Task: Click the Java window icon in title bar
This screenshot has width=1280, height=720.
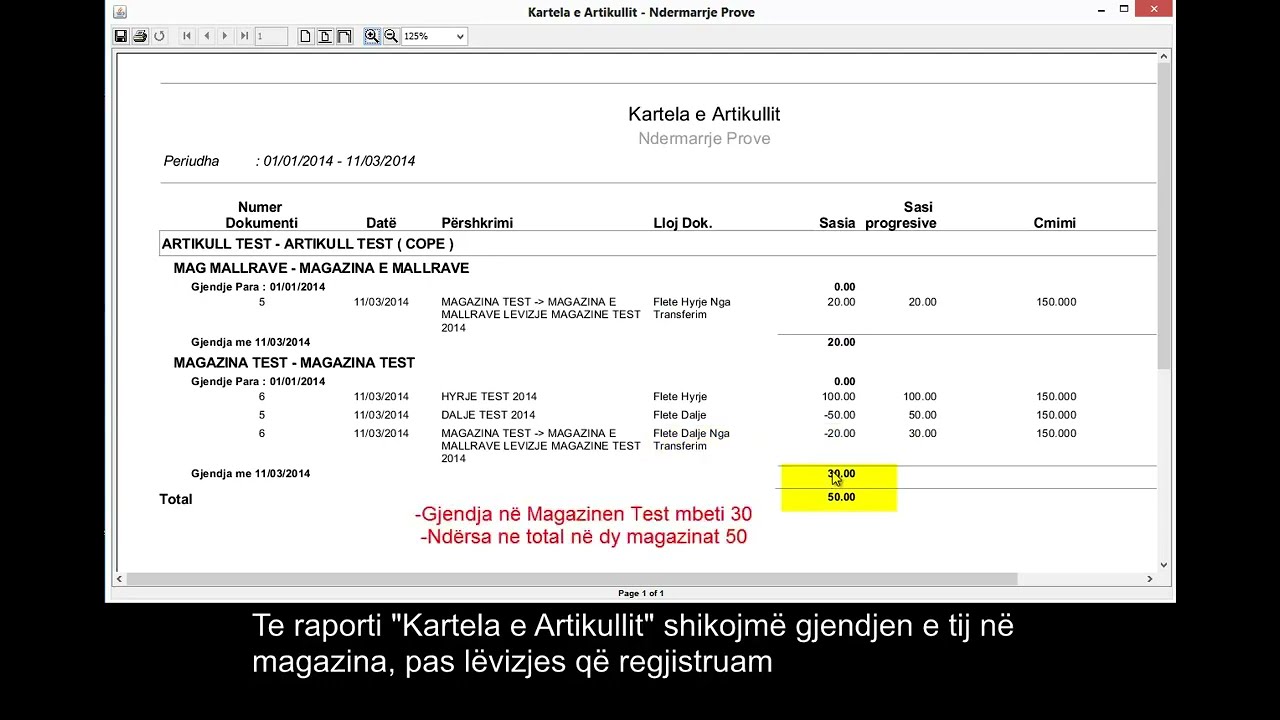Action: [x=120, y=12]
